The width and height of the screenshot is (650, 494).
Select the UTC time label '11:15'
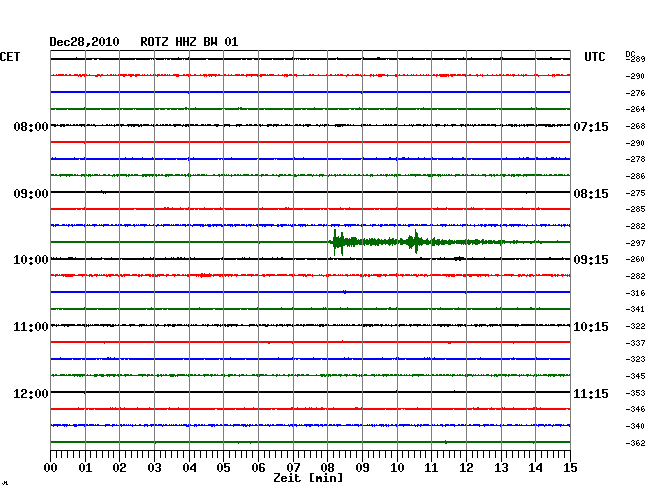pos(591,394)
